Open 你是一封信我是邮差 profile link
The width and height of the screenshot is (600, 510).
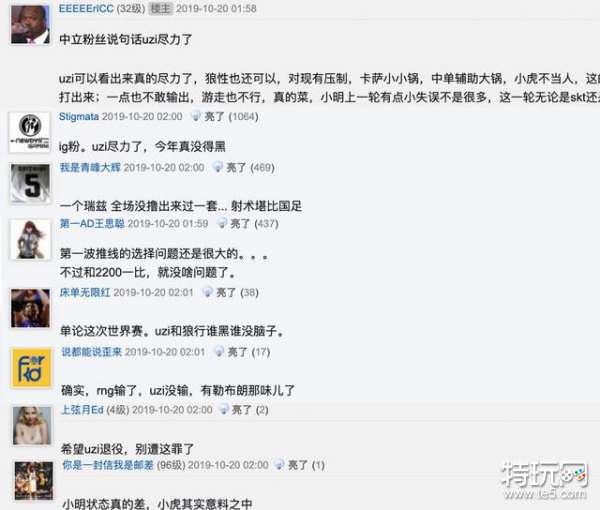[108, 465]
